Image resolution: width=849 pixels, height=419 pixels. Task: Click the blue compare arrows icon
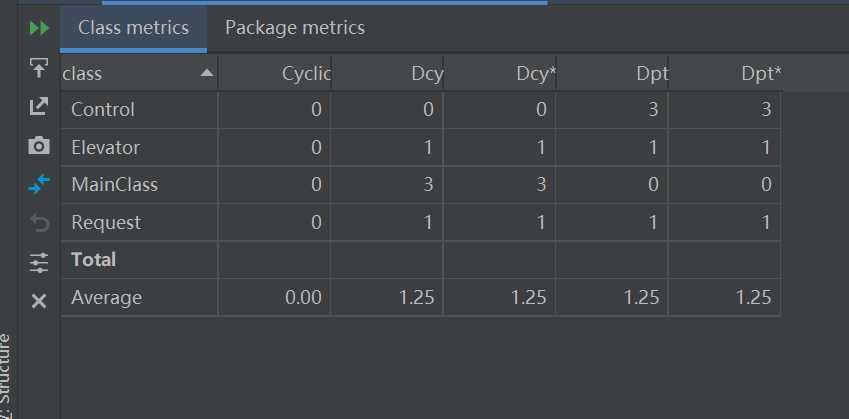pos(39,185)
